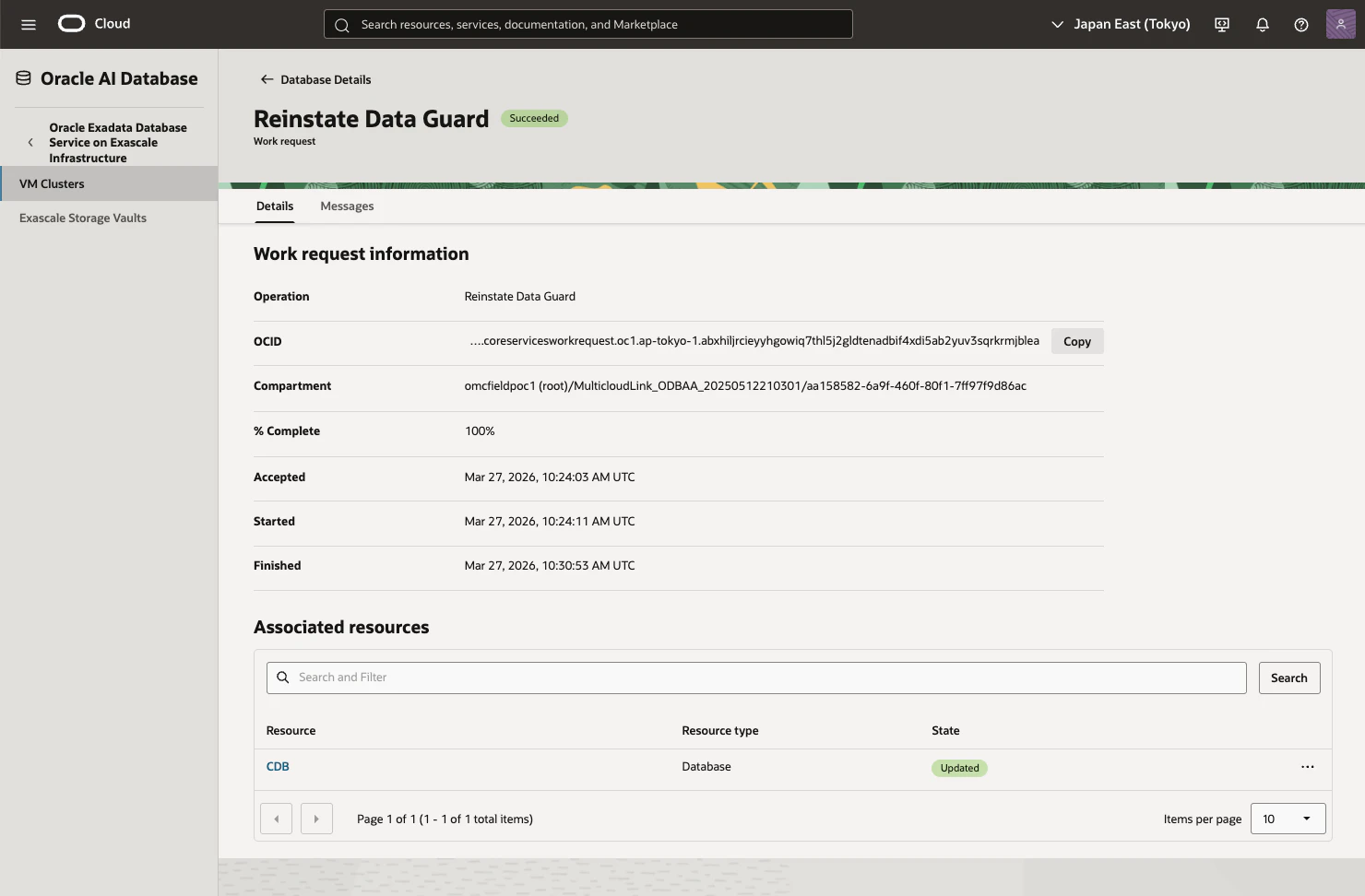The width and height of the screenshot is (1365, 896).
Task: Click the top search resources and services field
Action: pyautogui.click(x=588, y=24)
